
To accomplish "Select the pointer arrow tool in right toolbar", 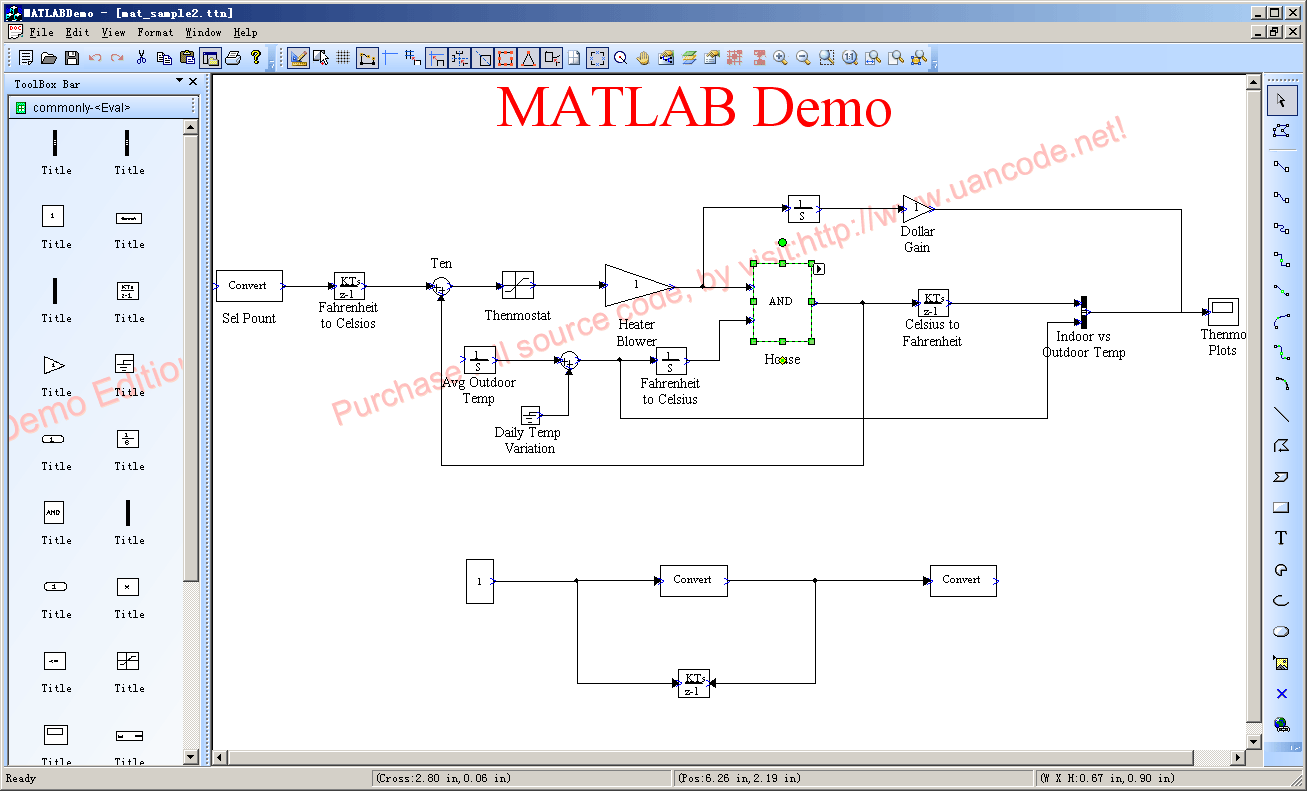I will tap(1281, 100).
